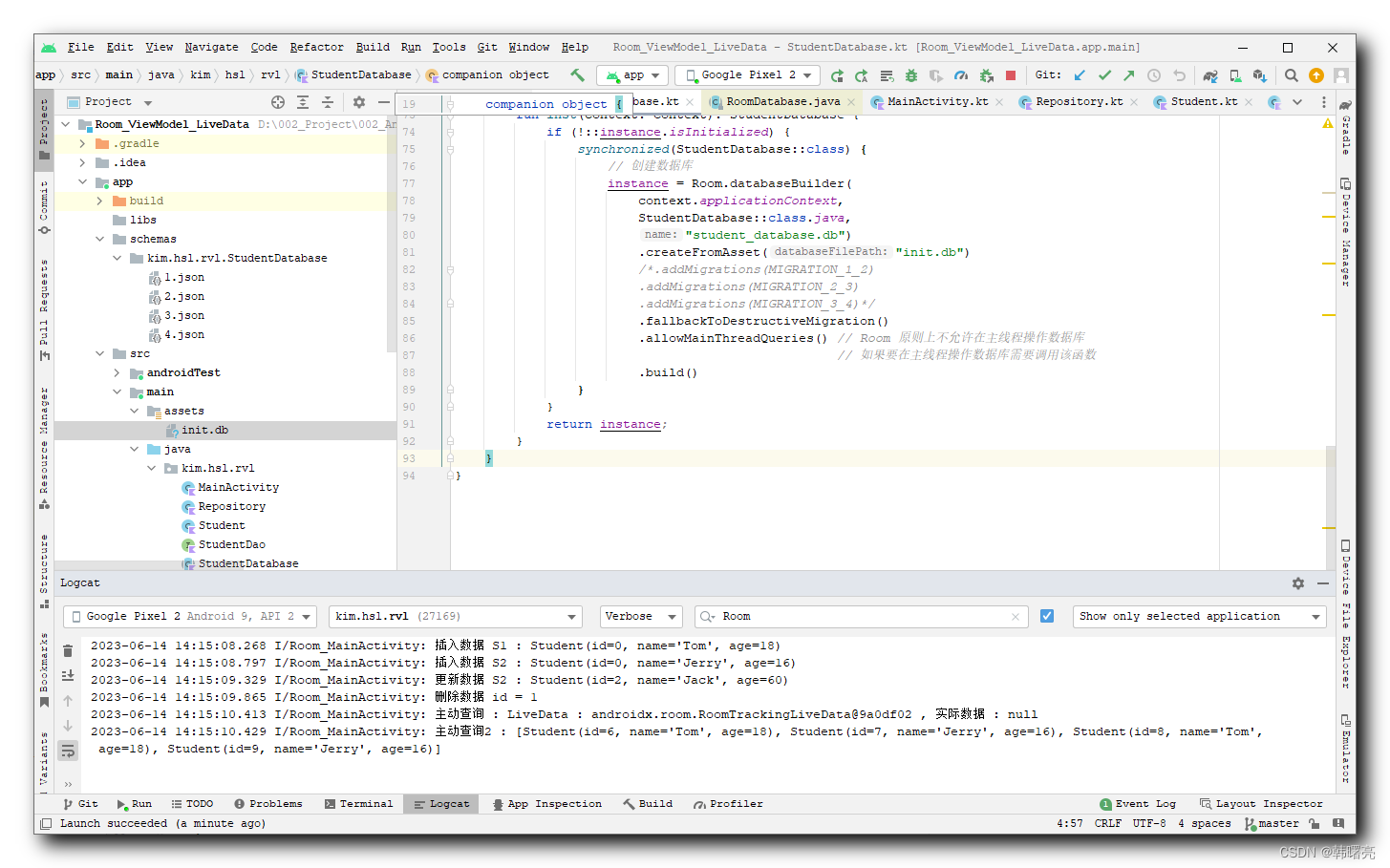Stop the running app with red square
This screenshot has width=1390, height=868.
(x=1011, y=75)
